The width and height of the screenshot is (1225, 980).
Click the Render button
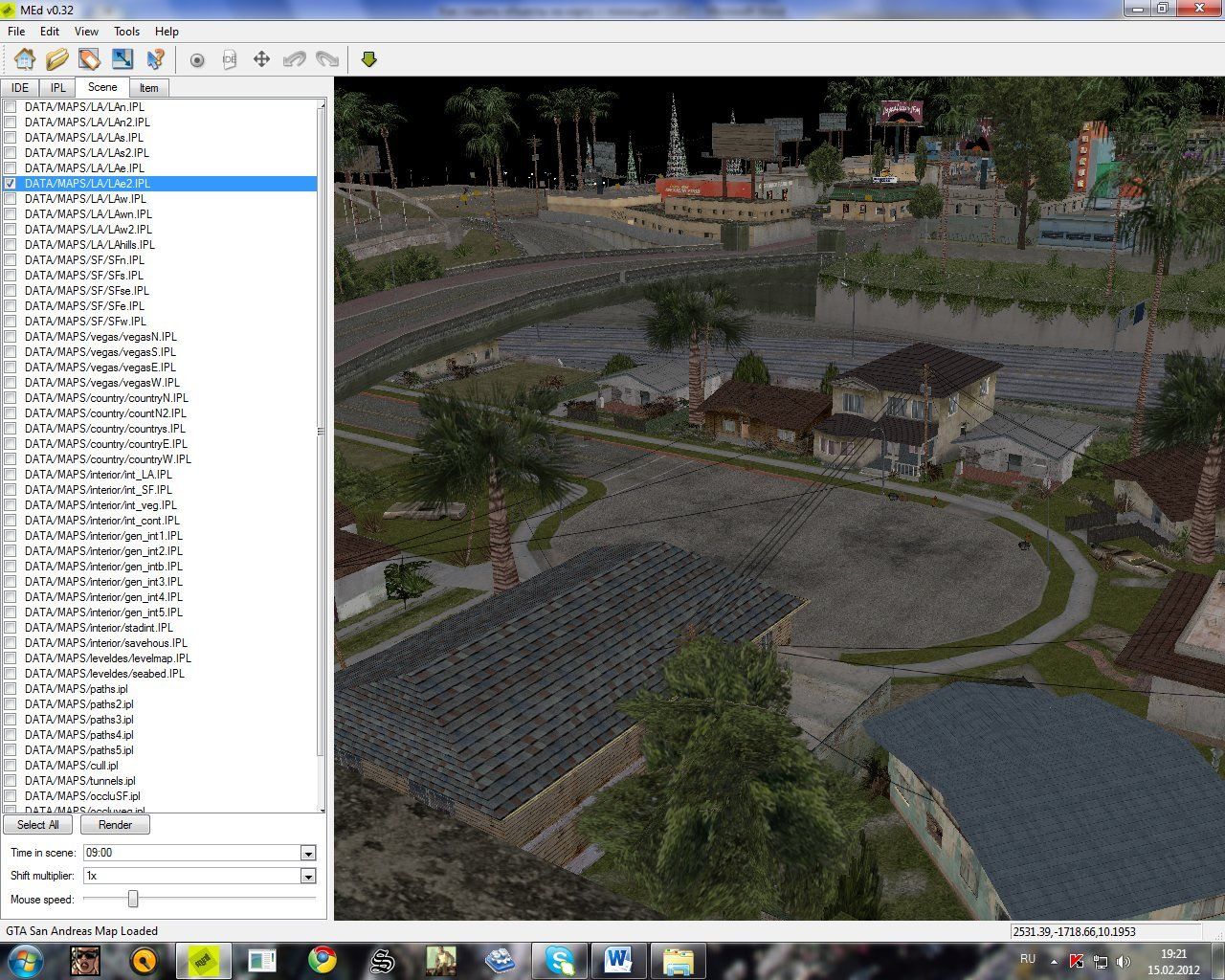[115, 825]
